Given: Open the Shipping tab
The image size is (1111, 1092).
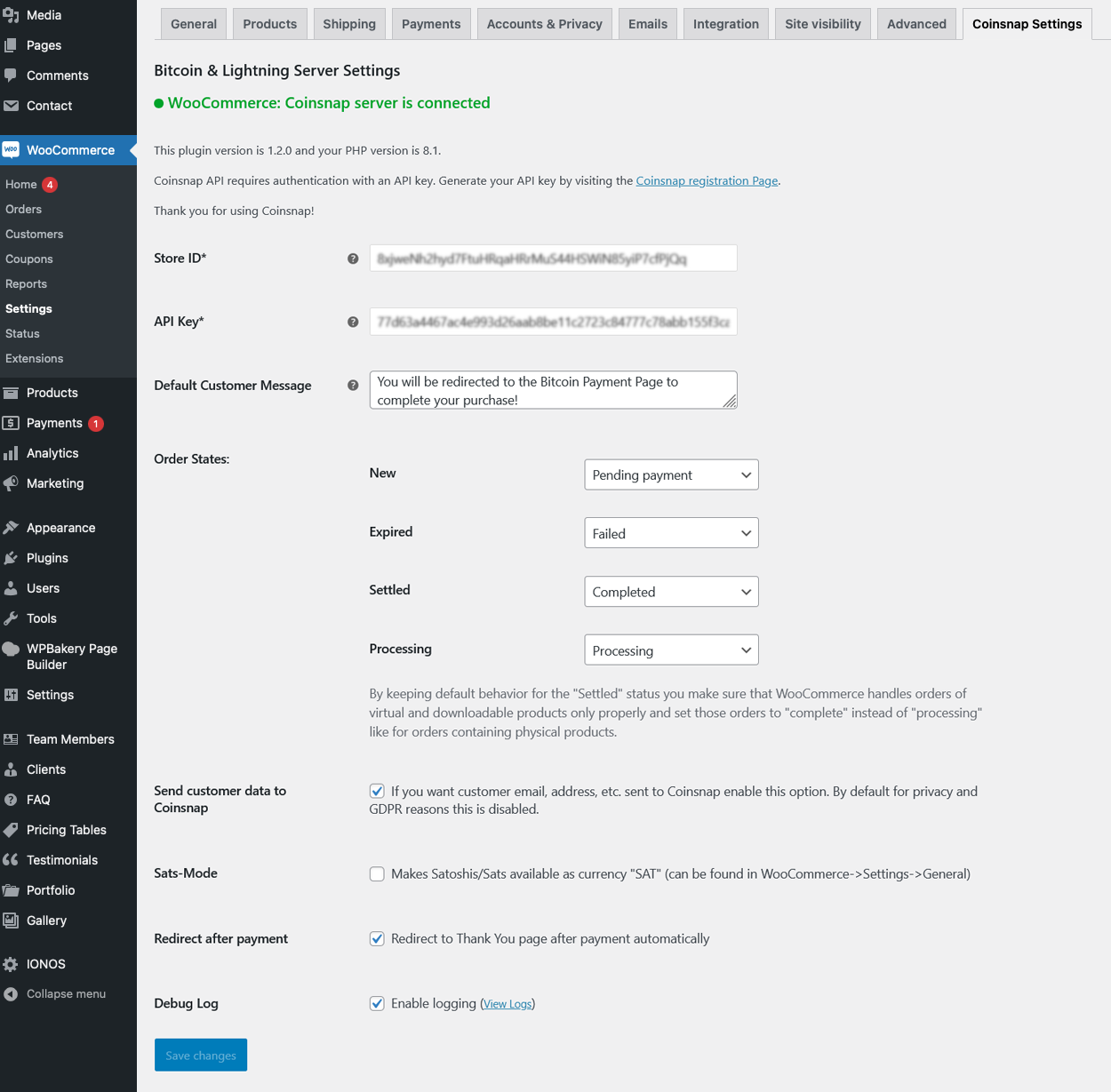Looking at the screenshot, I should pos(349,24).
